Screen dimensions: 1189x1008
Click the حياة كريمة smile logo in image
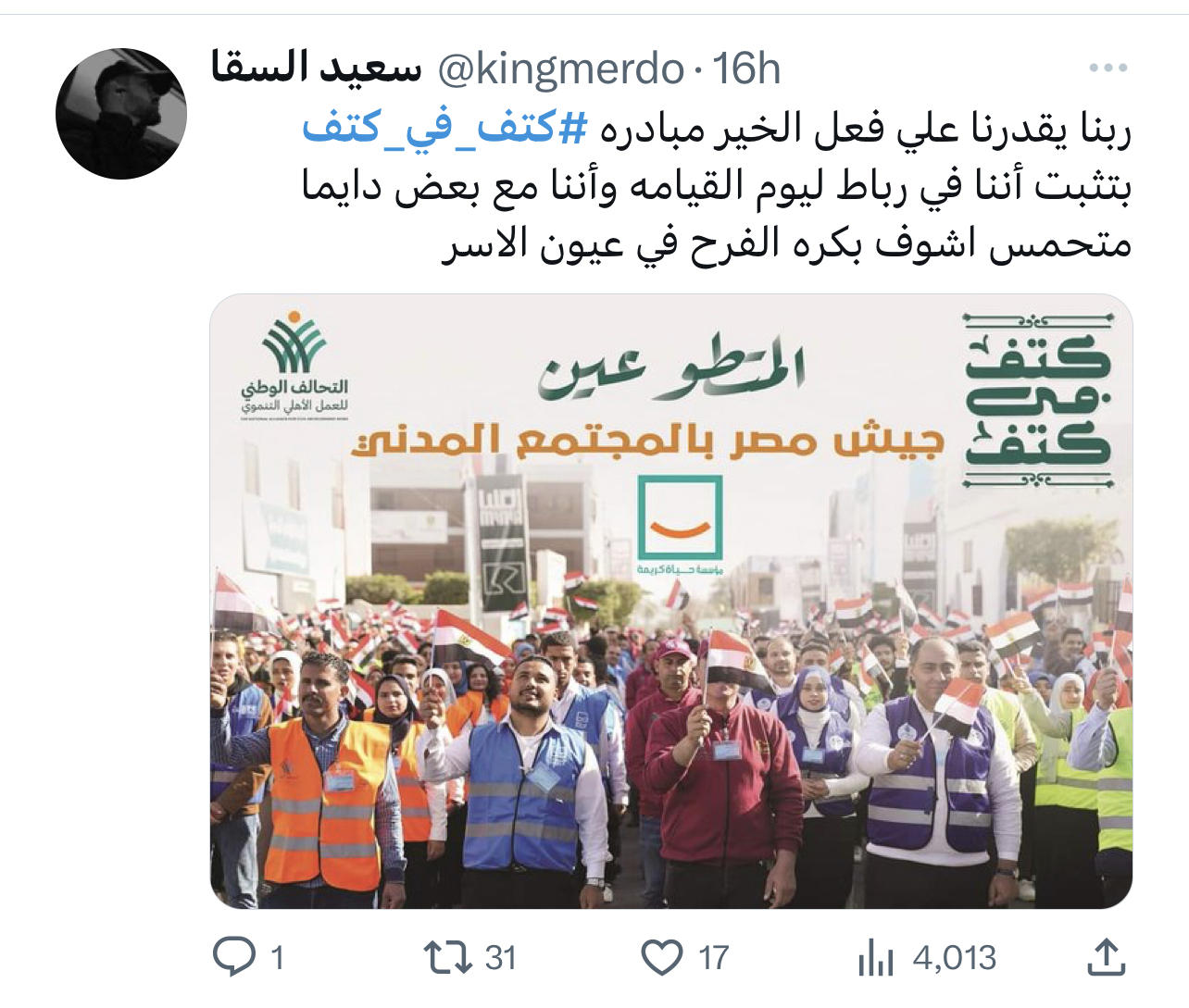click(680, 525)
